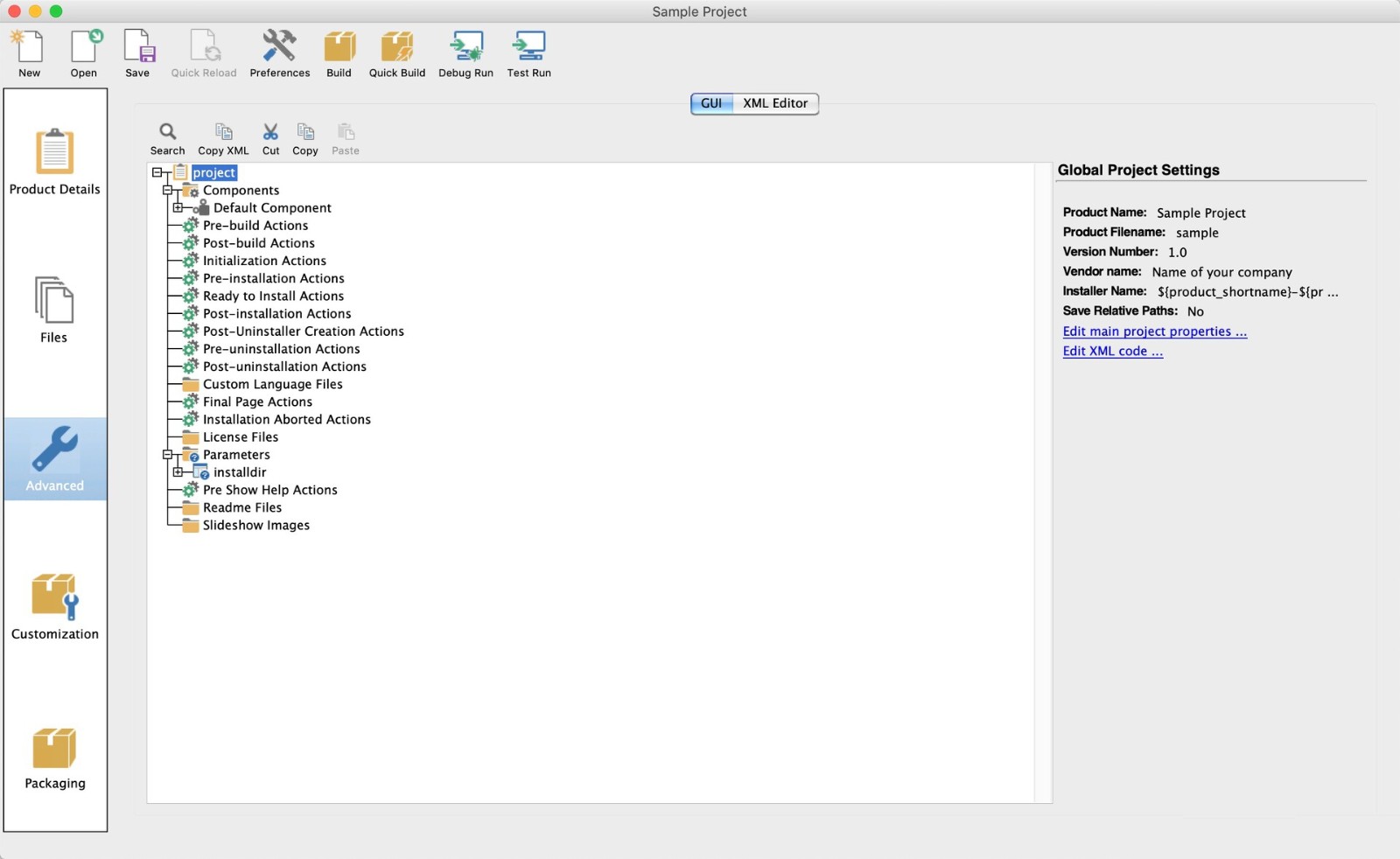Open a project file via toolbar
Viewport: 1400px width, 859px height.
pyautogui.click(x=84, y=54)
